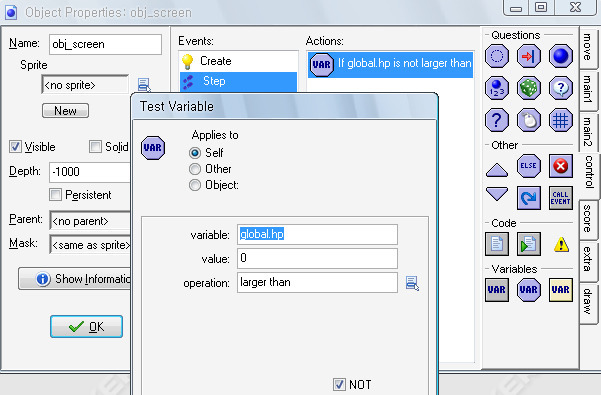Select the Check Mouse icon

click(x=529, y=120)
